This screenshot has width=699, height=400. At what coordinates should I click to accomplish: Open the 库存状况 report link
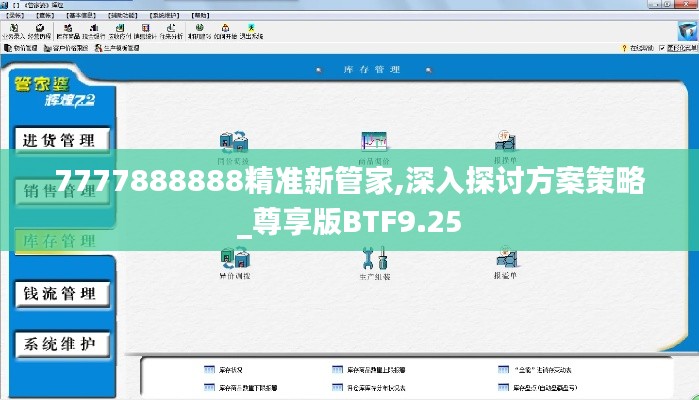click(226, 368)
